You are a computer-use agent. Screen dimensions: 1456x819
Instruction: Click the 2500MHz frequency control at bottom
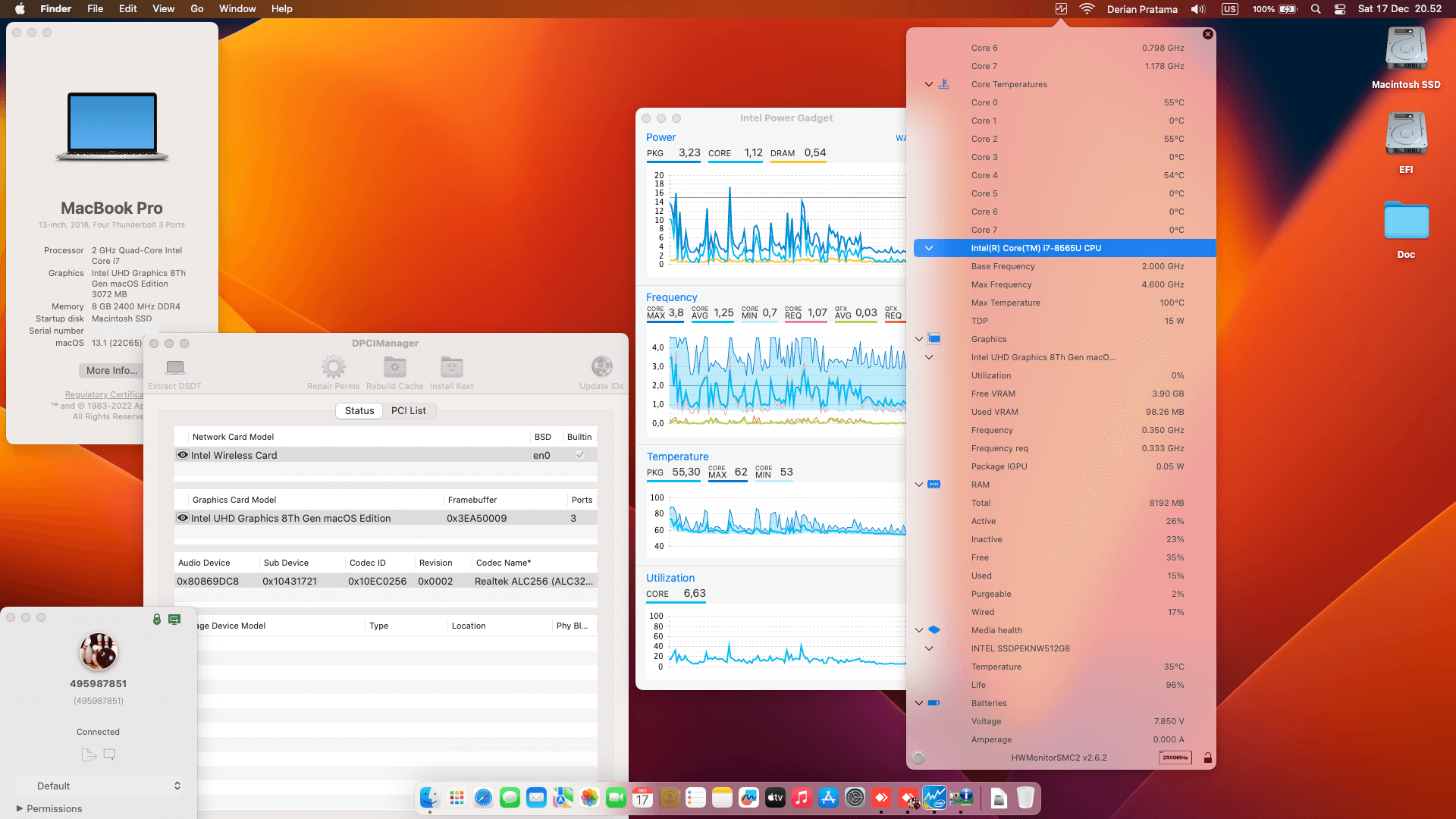1174,758
